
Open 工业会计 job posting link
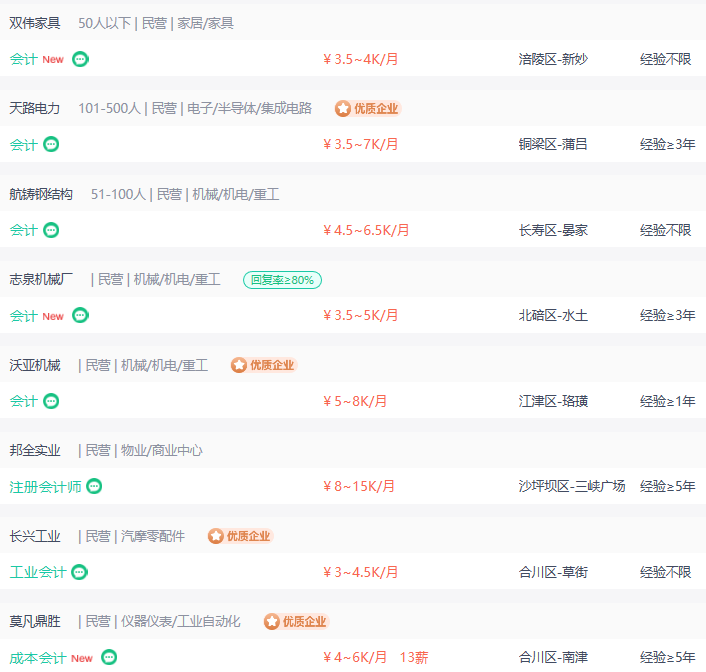(38, 572)
